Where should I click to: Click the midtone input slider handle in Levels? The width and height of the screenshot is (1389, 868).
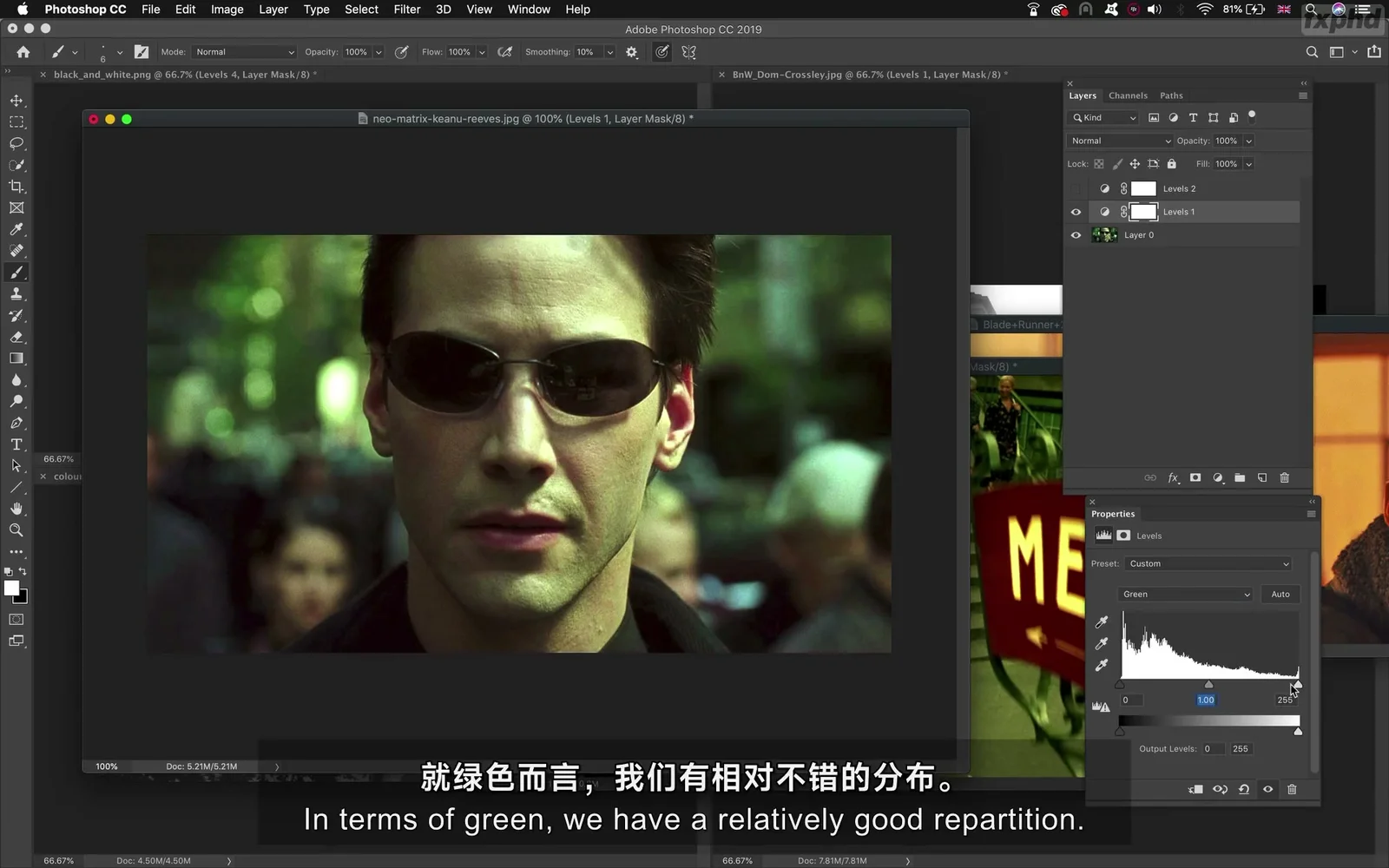1208,685
